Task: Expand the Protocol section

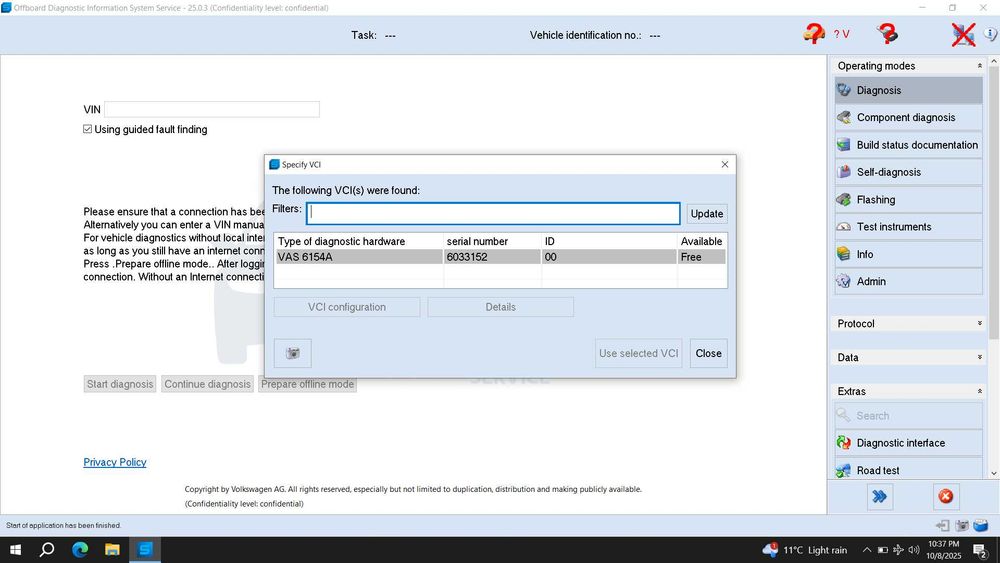Action: tap(980, 323)
